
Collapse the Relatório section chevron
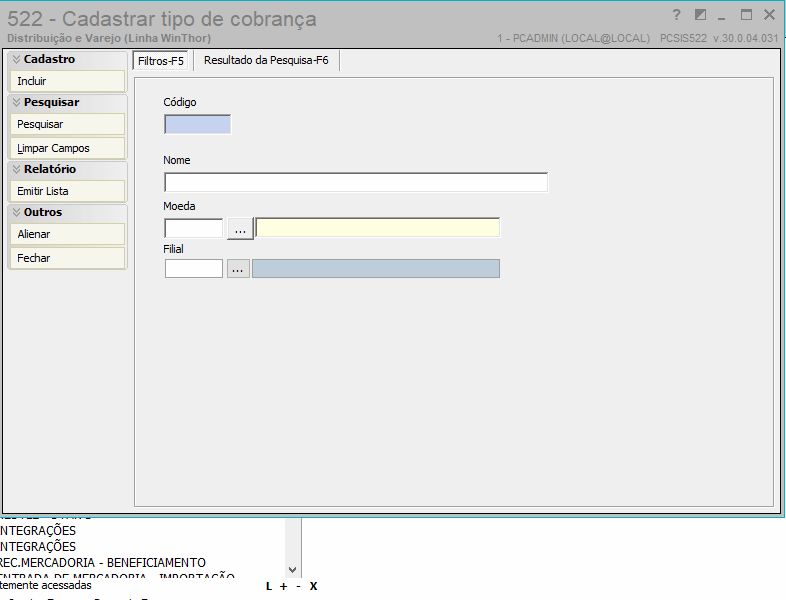(x=17, y=169)
